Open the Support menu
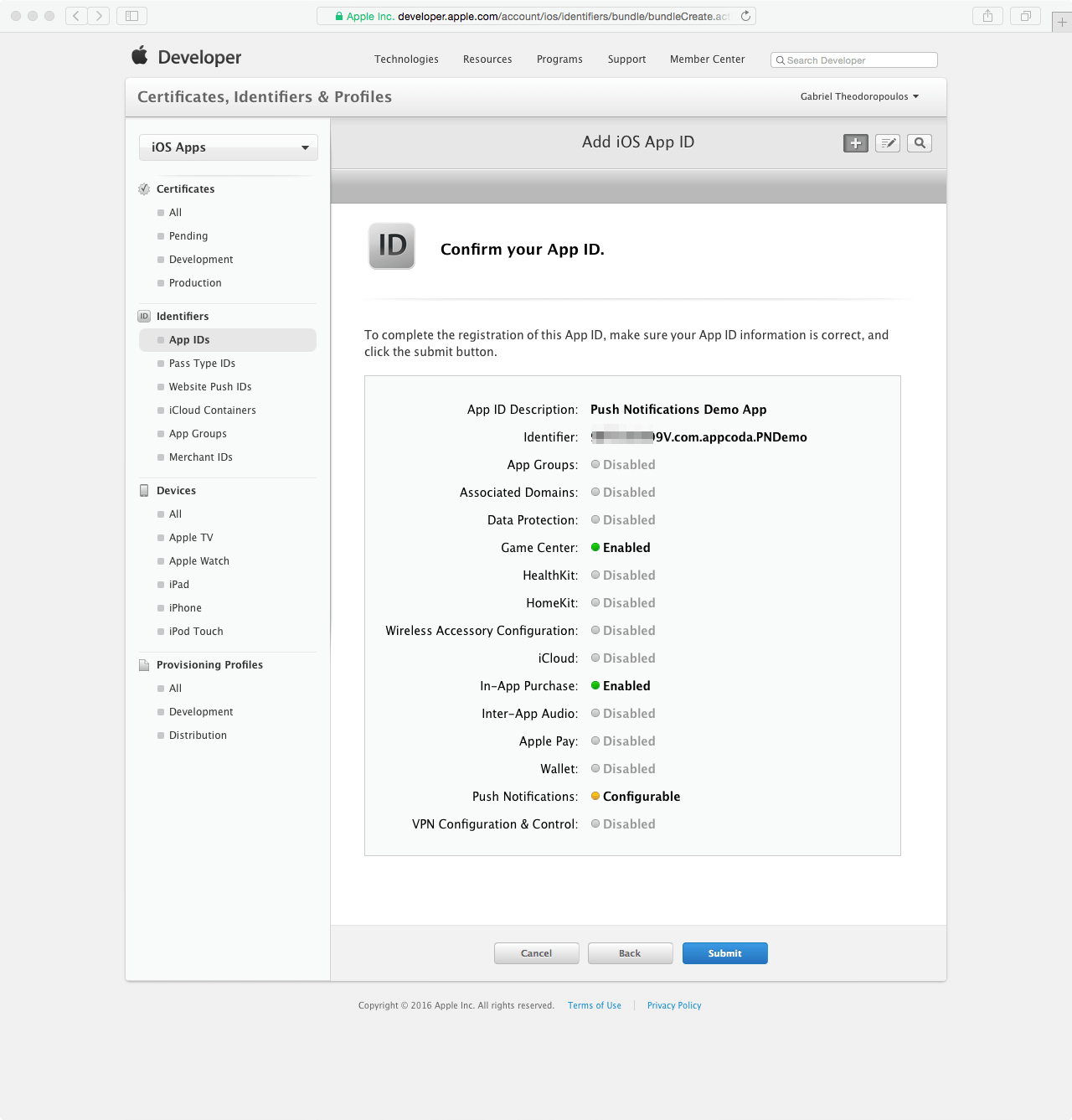The width and height of the screenshot is (1072, 1120). coord(626,59)
